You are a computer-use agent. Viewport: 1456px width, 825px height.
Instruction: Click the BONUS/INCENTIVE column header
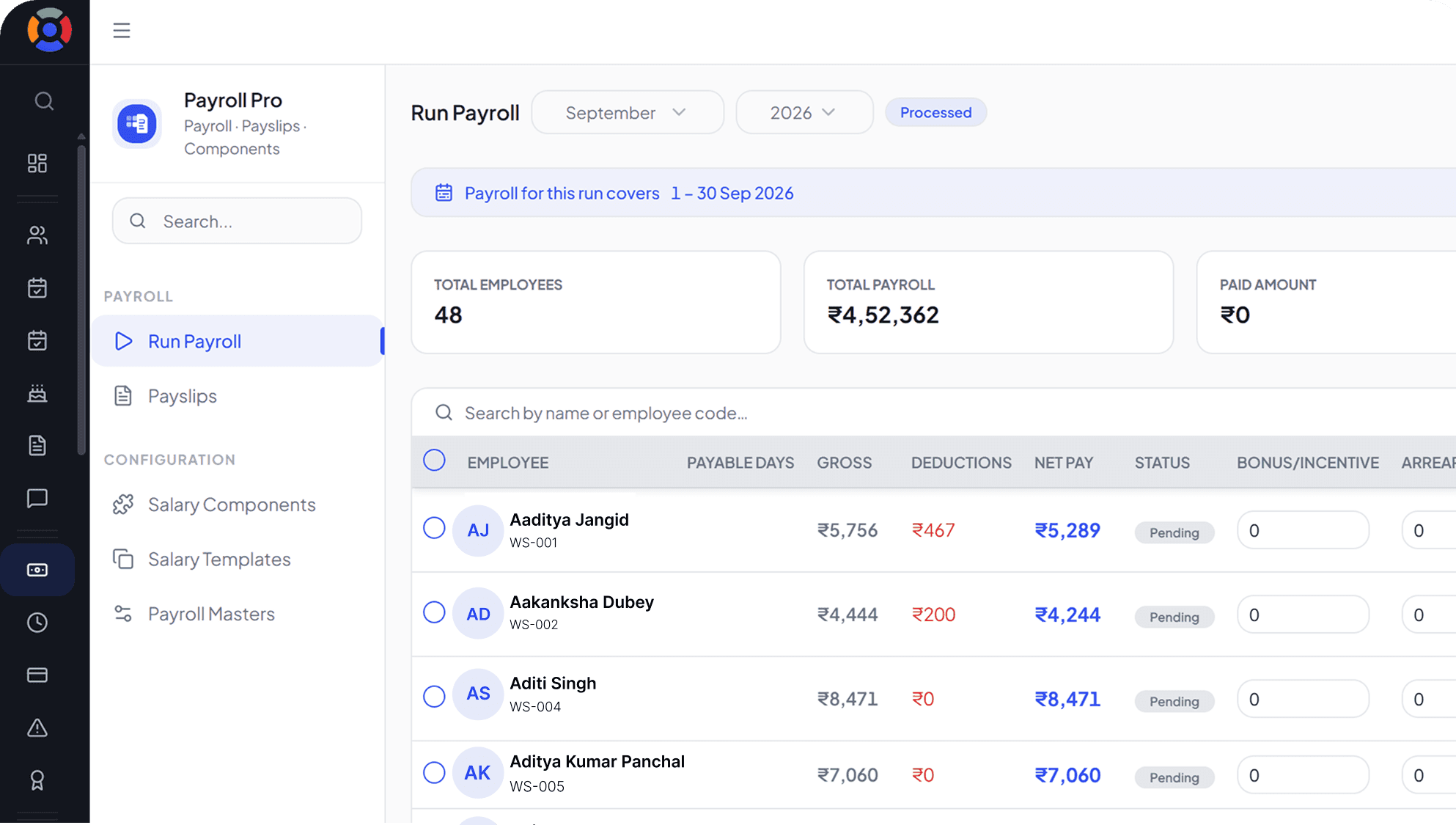click(x=1308, y=463)
